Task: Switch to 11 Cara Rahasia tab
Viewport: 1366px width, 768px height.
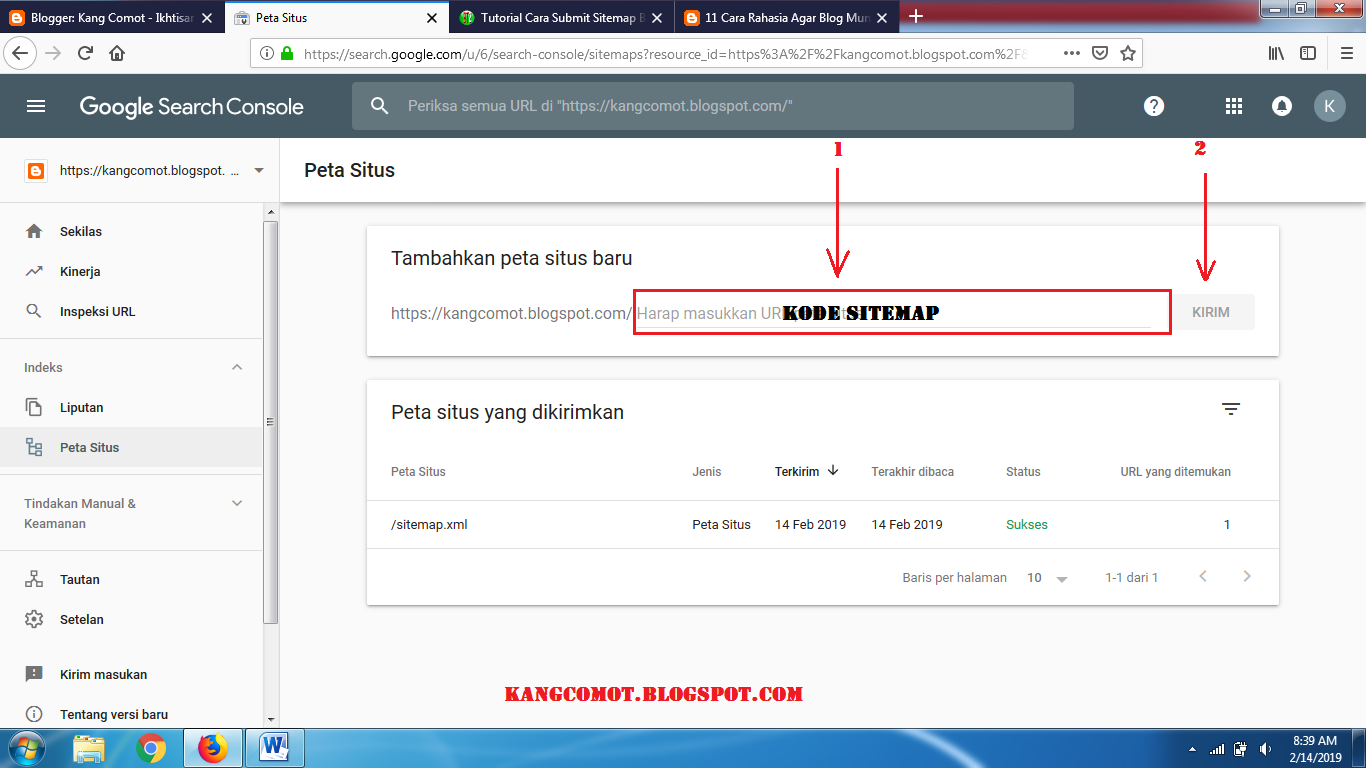Action: [786, 18]
